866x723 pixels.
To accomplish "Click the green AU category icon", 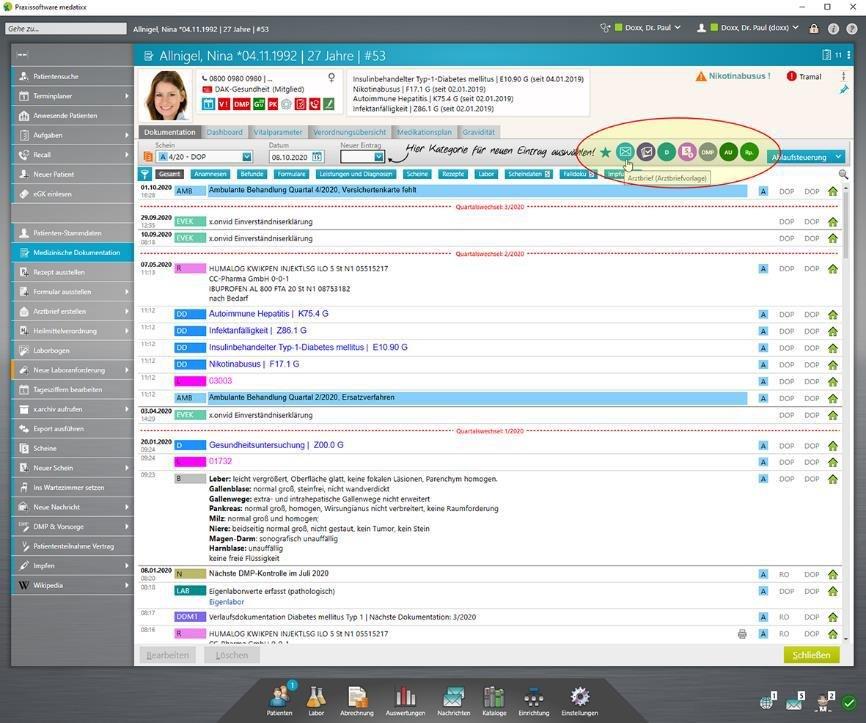I will (728, 152).
